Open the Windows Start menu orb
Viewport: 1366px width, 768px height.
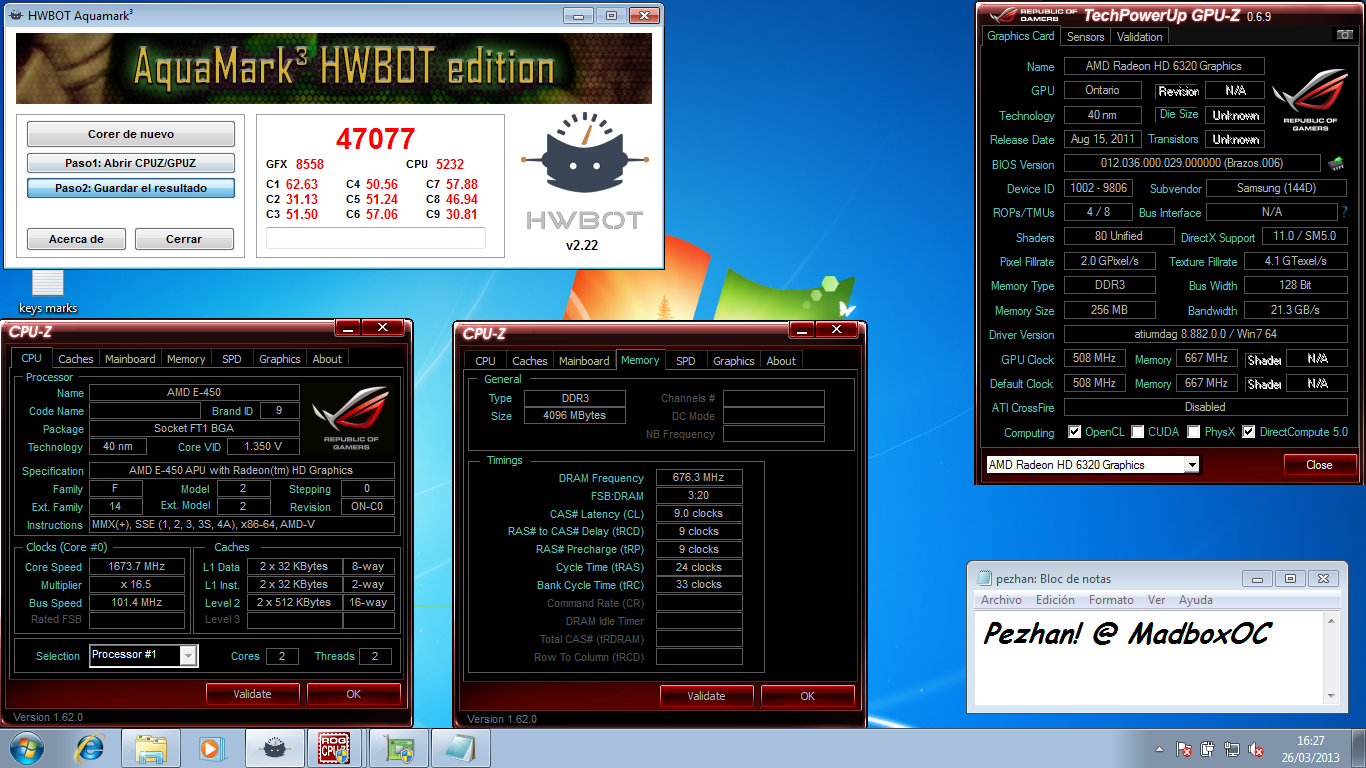(25, 748)
